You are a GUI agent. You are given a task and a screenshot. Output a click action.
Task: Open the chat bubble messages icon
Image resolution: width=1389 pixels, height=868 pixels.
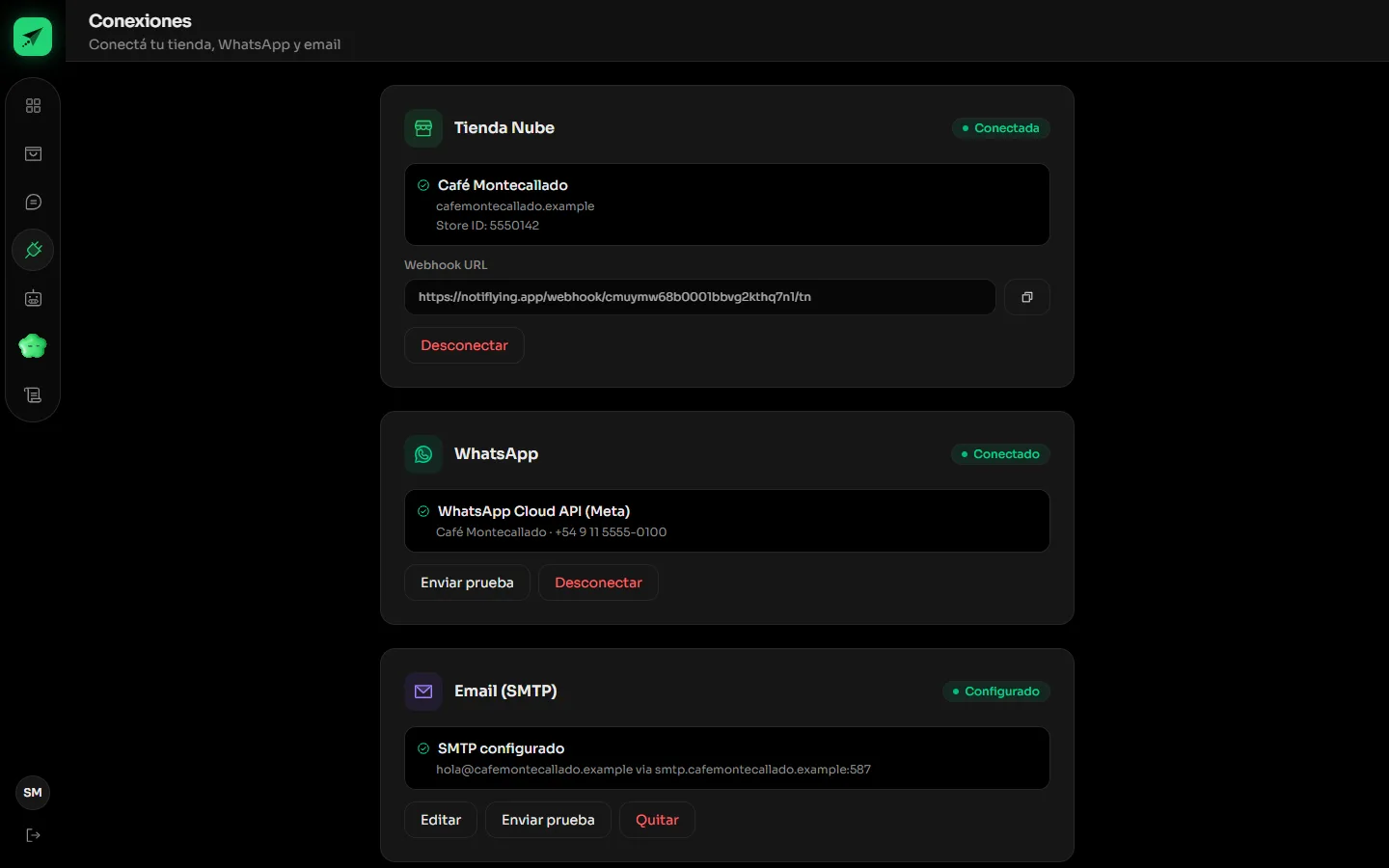click(x=33, y=202)
